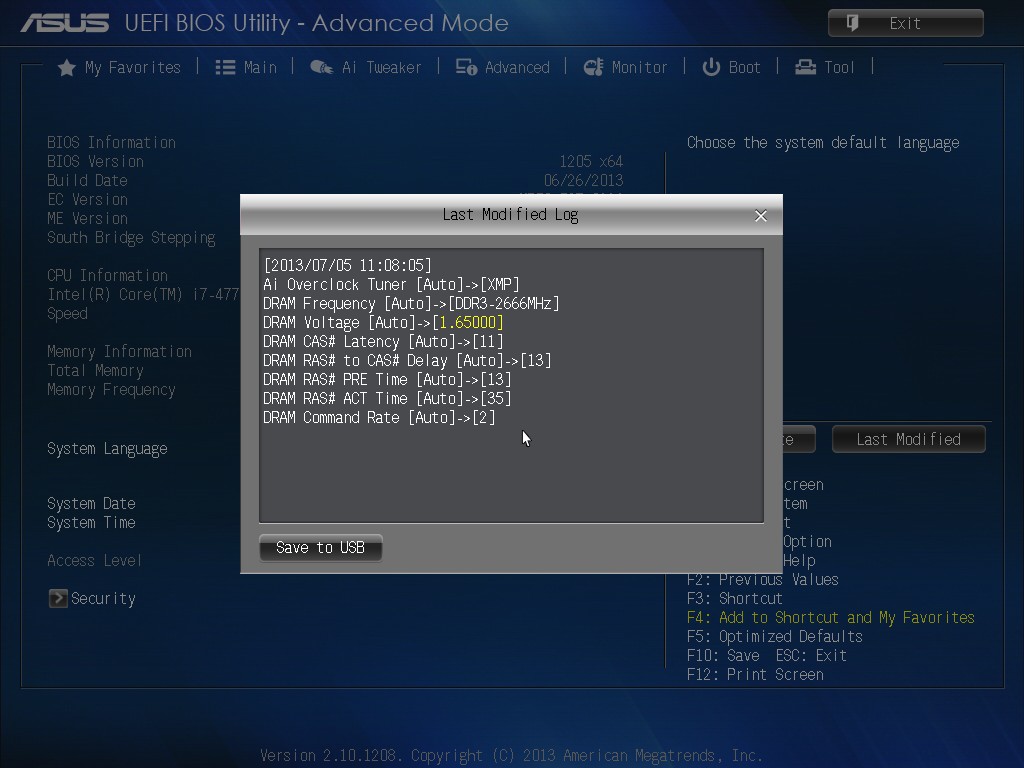Click the F4 Add to Shortcut hint
1024x768 pixels.
point(831,618)
